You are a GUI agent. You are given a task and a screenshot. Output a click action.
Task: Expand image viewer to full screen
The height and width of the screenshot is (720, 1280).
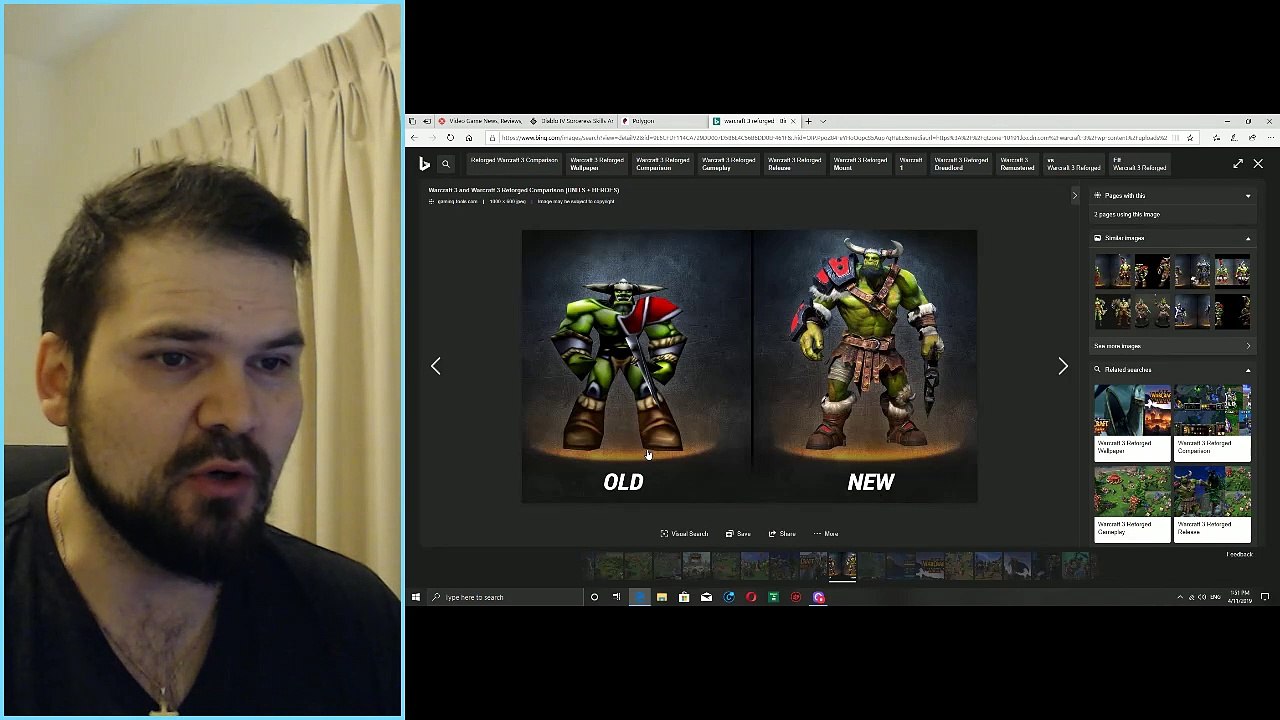tap(1238, 164)
